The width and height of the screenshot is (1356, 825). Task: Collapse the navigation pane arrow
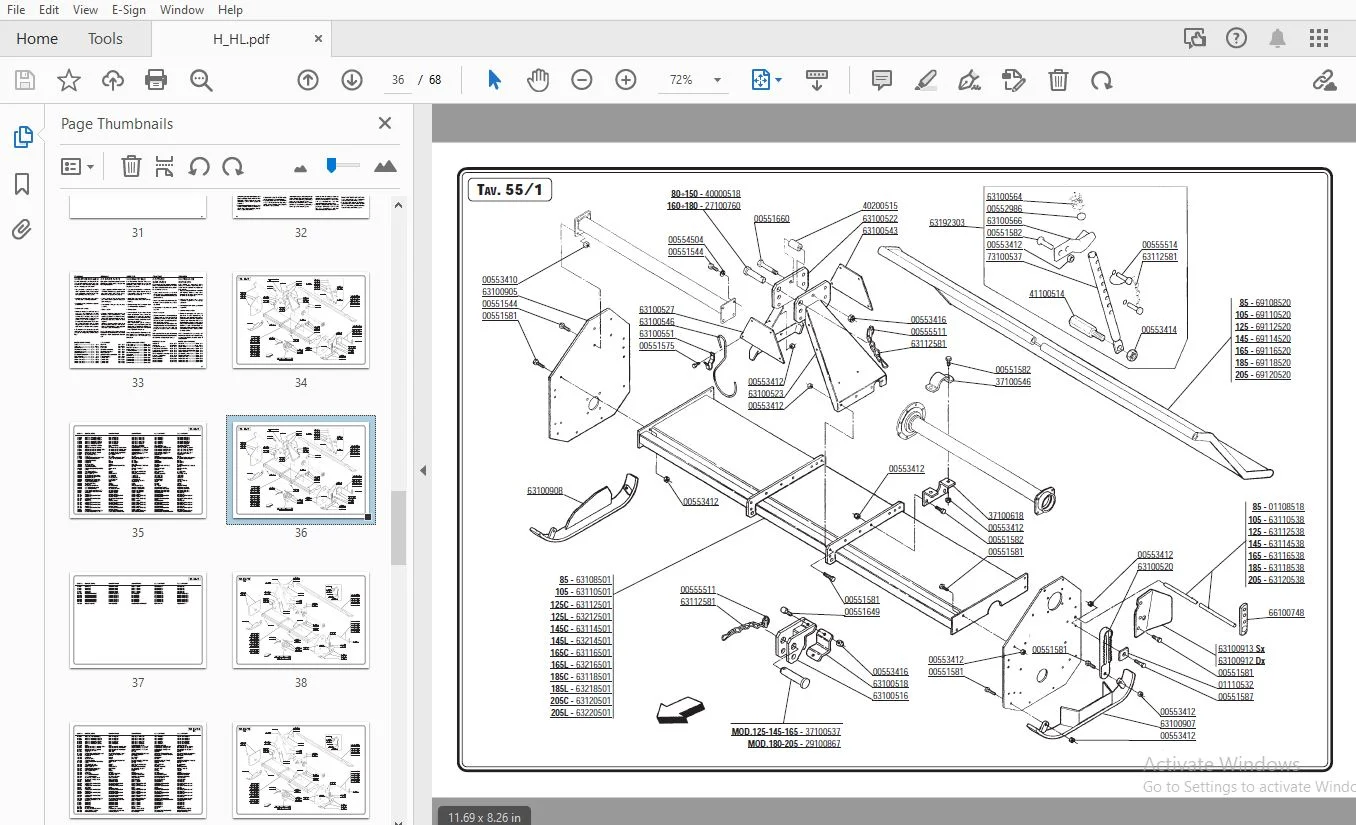point(423,470)
